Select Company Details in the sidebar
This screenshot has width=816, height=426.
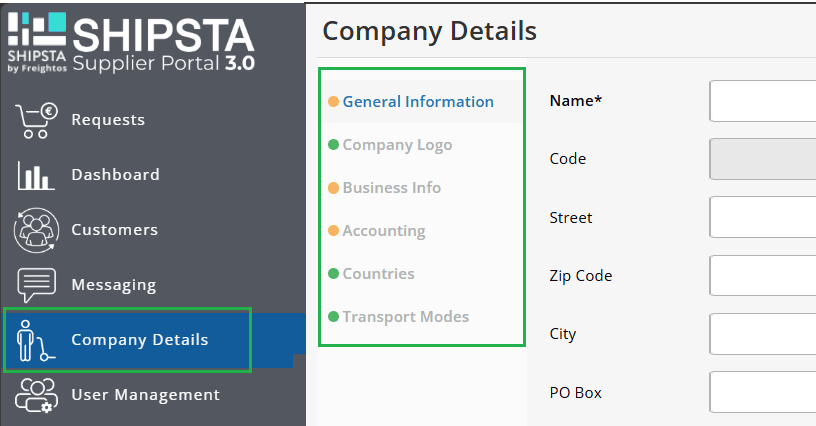click(139, 340)
